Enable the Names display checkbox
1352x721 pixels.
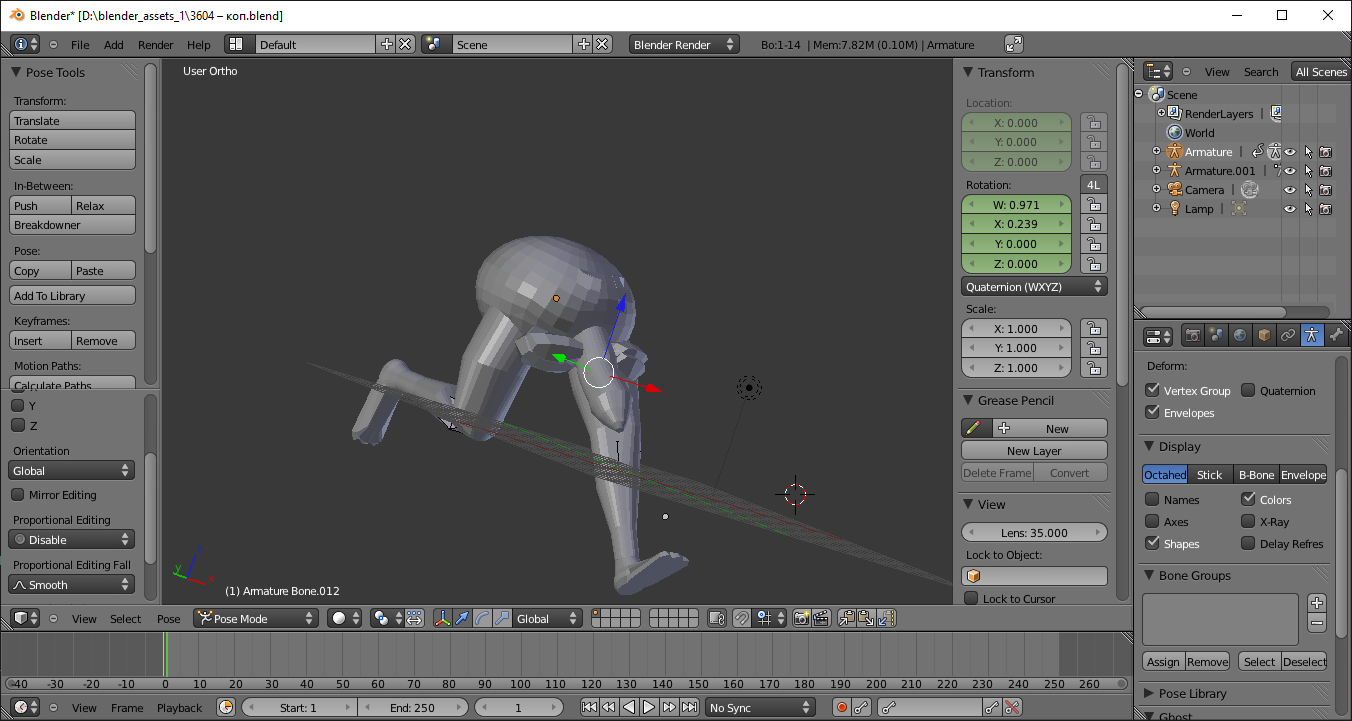click(1152, 500)
